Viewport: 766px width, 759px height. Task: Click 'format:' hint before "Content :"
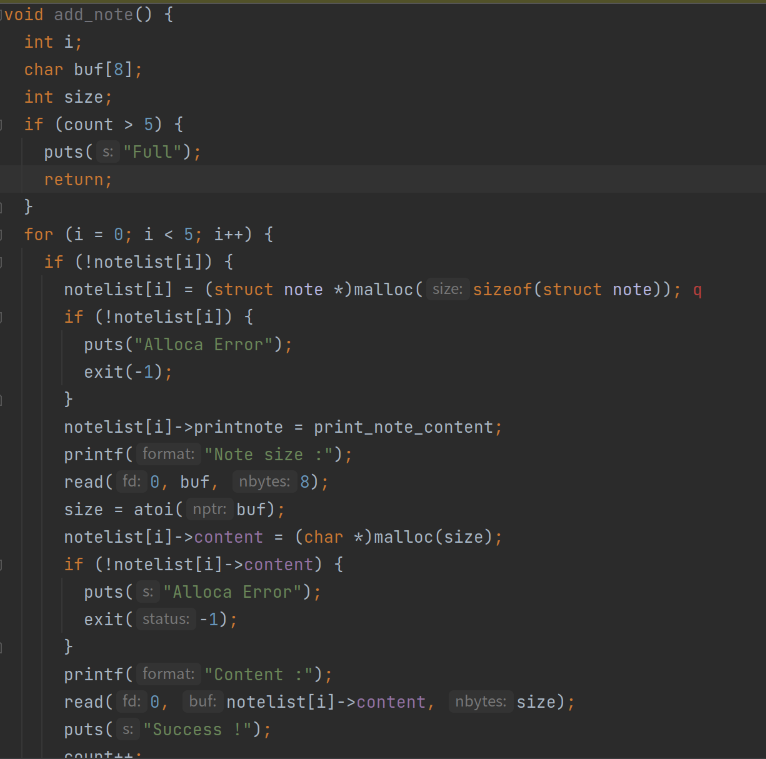click(167, 675)
